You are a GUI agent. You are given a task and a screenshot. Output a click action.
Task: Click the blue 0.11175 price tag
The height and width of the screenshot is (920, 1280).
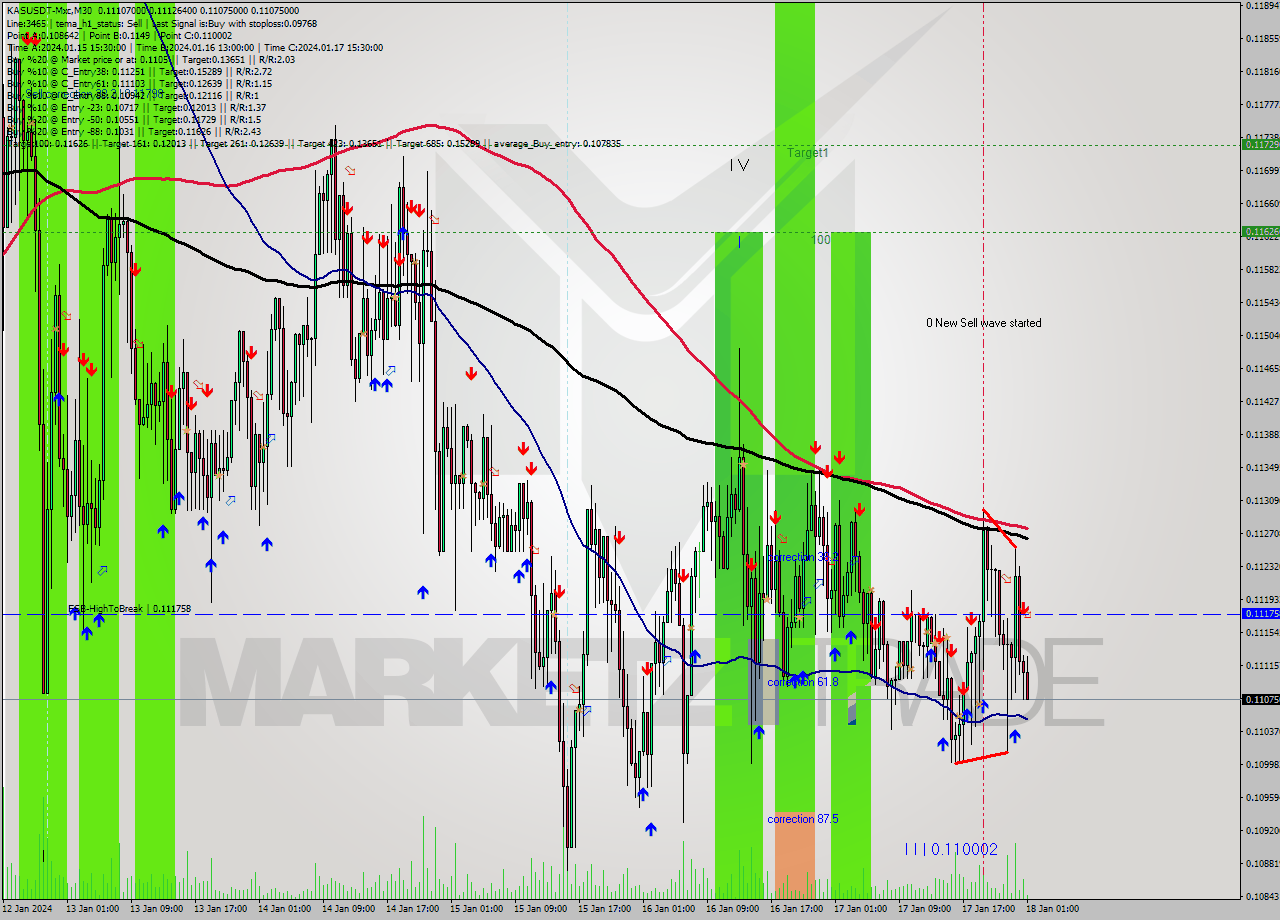coord(1260,613)
